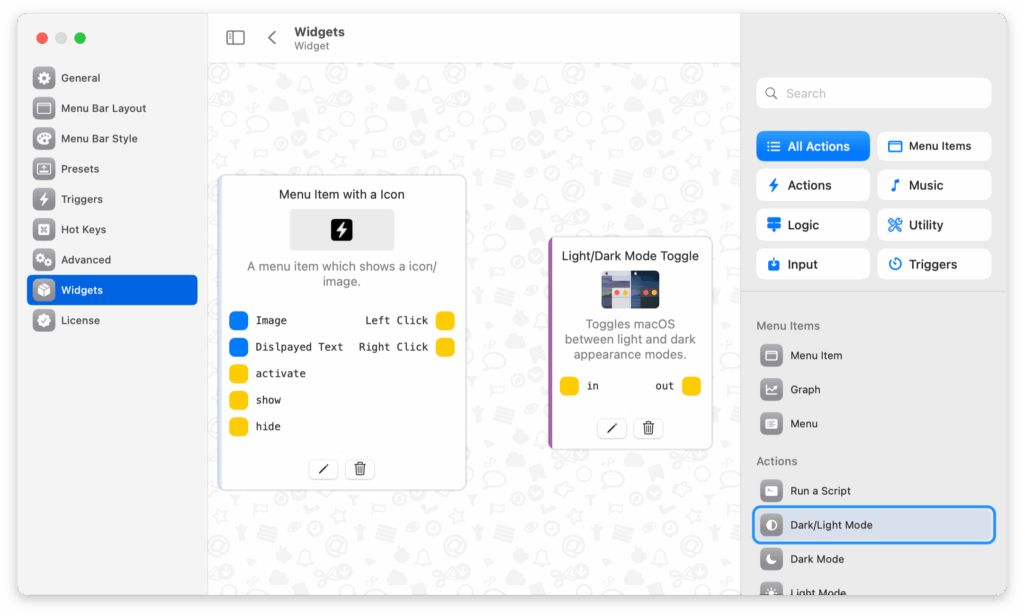Screen dimensions: 1024x616
Task: Edit the Menu Item with a Icon widget
Action: pyautogui.click(x=323, y=469)
